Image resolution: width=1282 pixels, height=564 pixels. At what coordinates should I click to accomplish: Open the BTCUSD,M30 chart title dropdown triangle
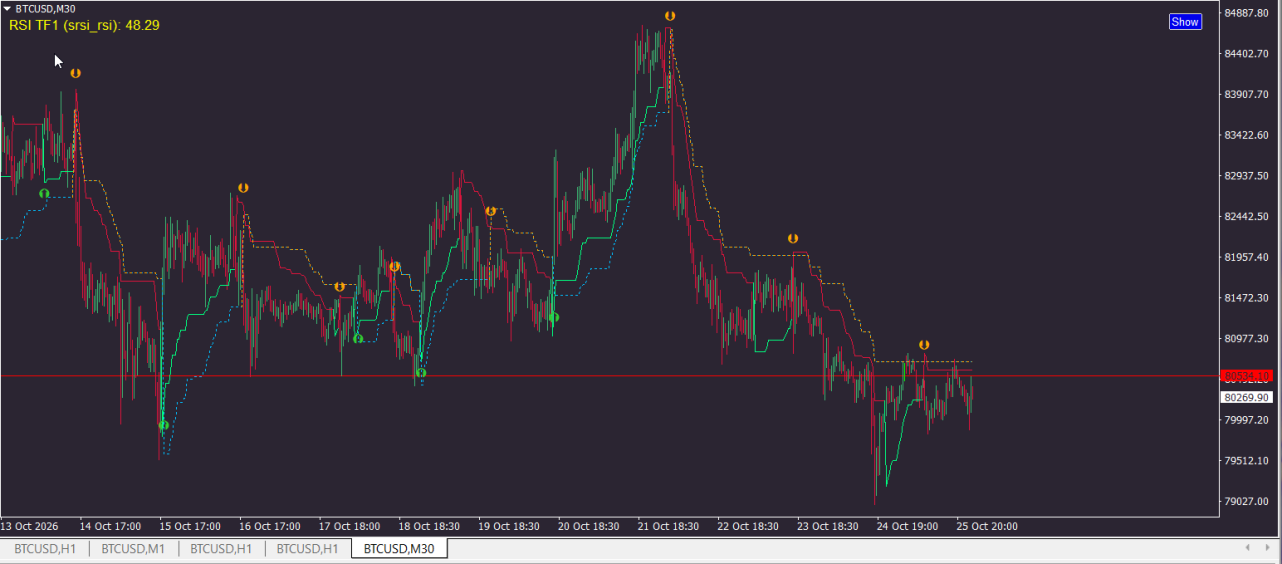pos(8,8)
